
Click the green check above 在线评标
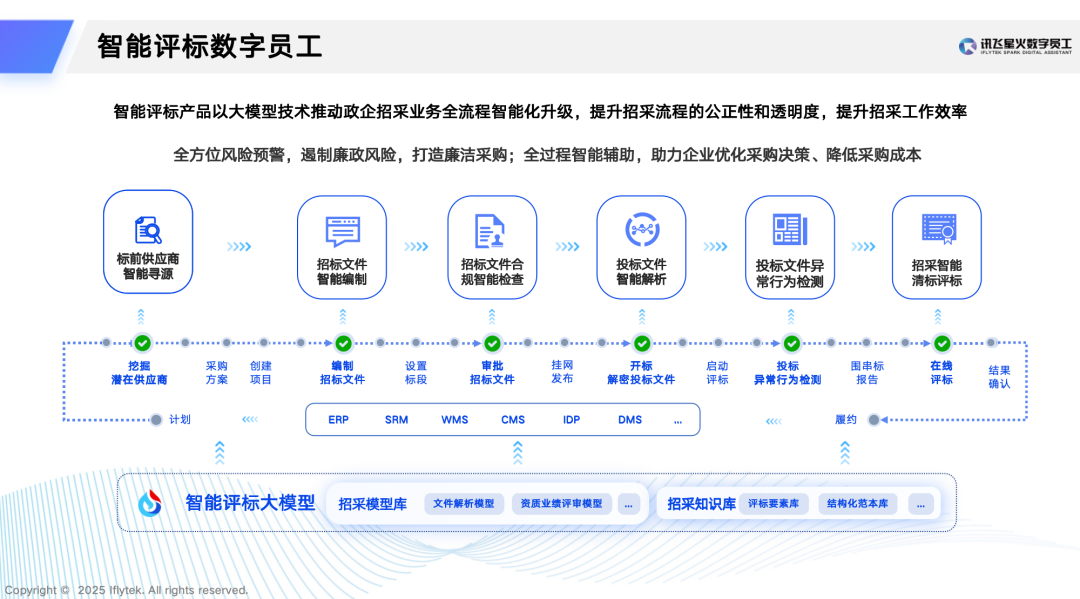coord(942,343)
